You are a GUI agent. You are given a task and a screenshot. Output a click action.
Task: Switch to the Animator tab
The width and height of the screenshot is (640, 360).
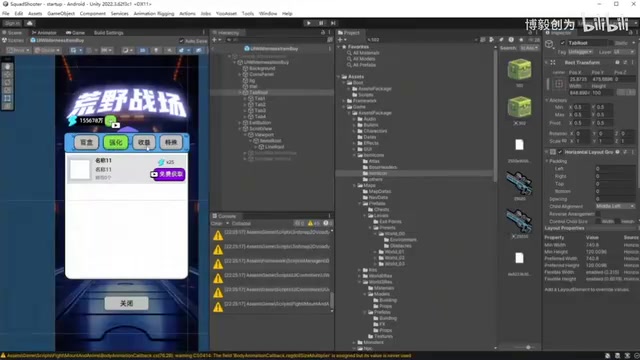tap(44, 33)
